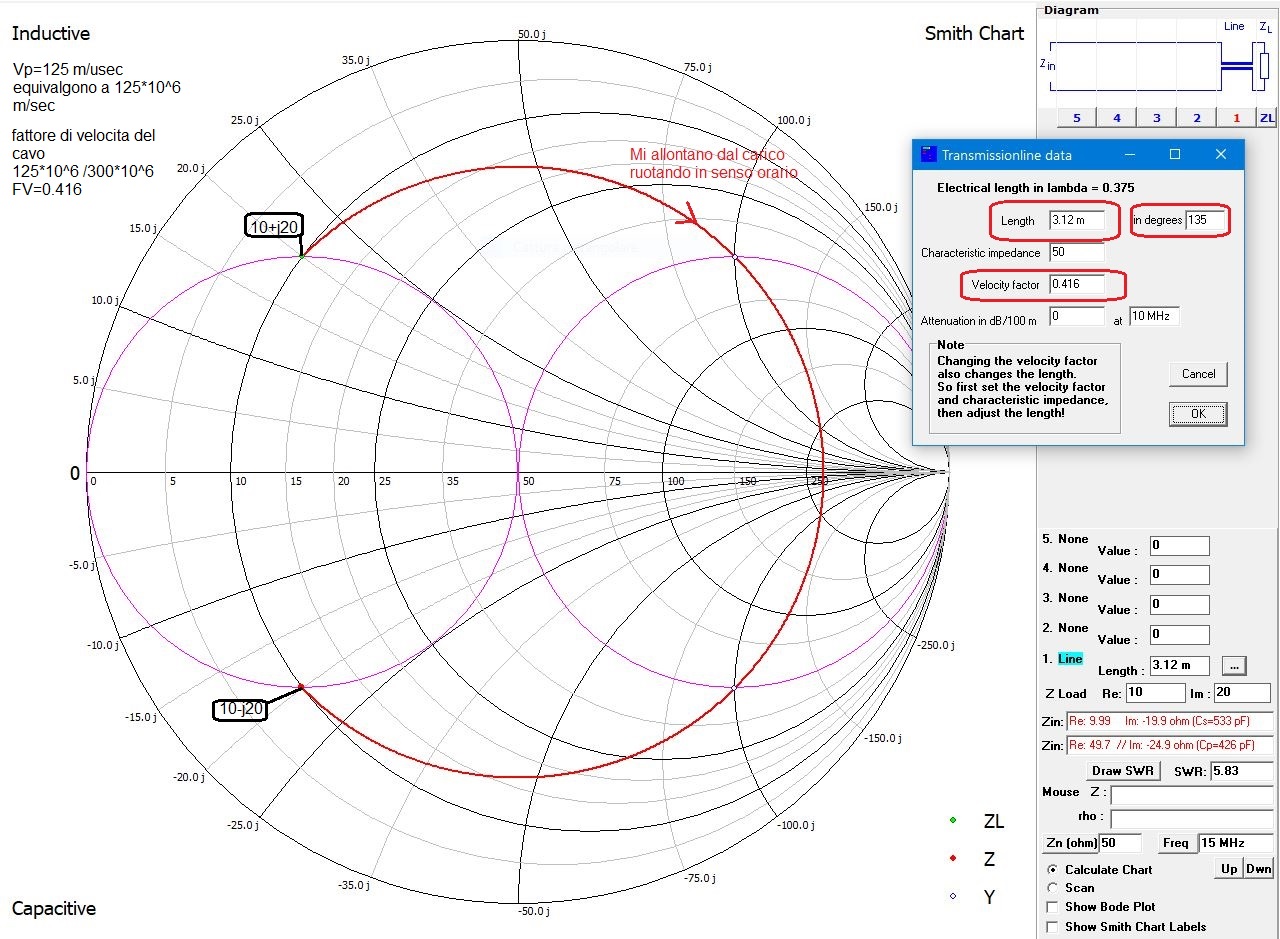Click the '5. None' element label
The width and height of the screenshot is (1280, 939).
click(1065, 539)
